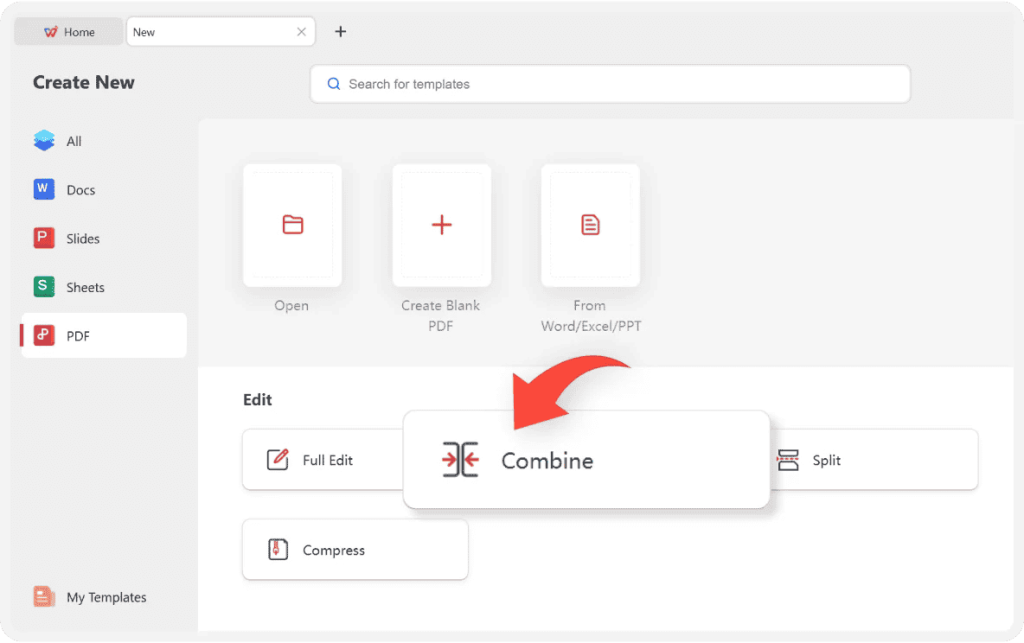Screen dimensions: 1024x643
Task: Open My Templates icon
Action: (x=44, y=597)
